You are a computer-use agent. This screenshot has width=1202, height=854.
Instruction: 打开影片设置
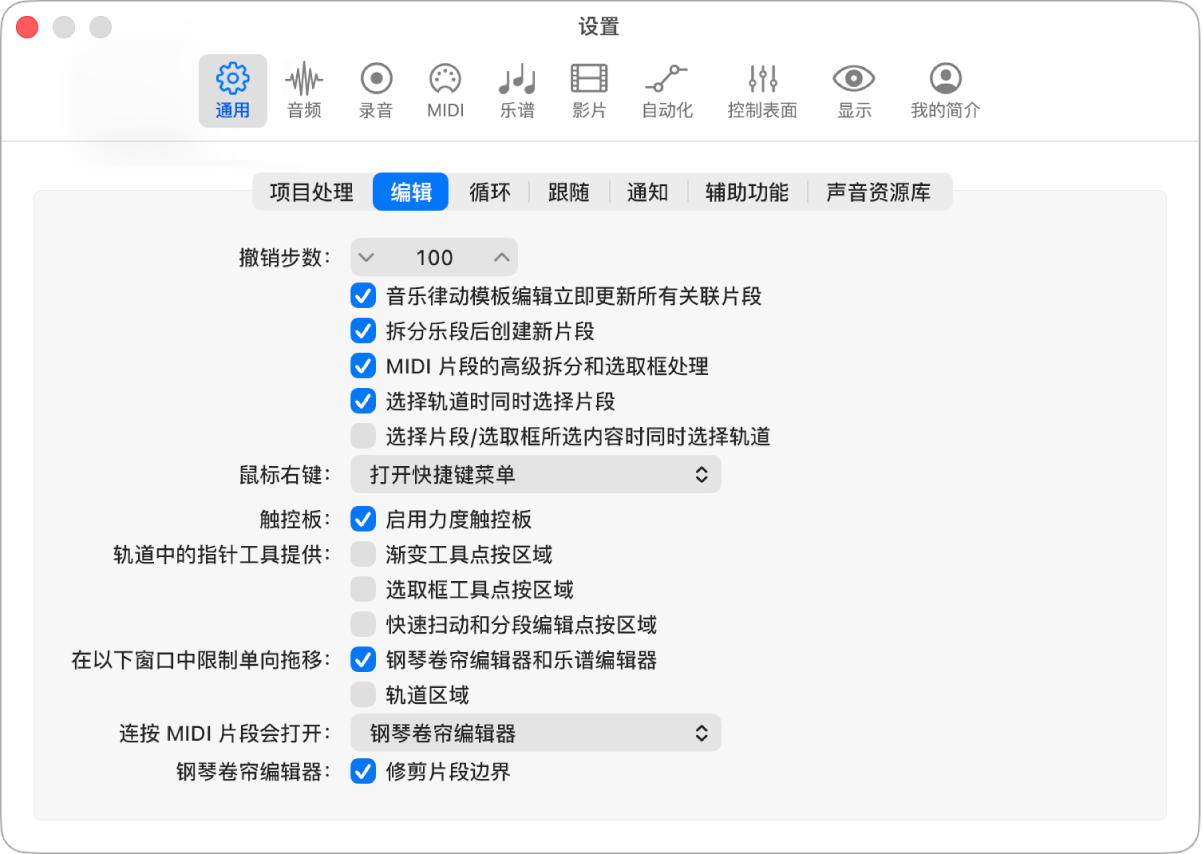[x=588, y=90]
